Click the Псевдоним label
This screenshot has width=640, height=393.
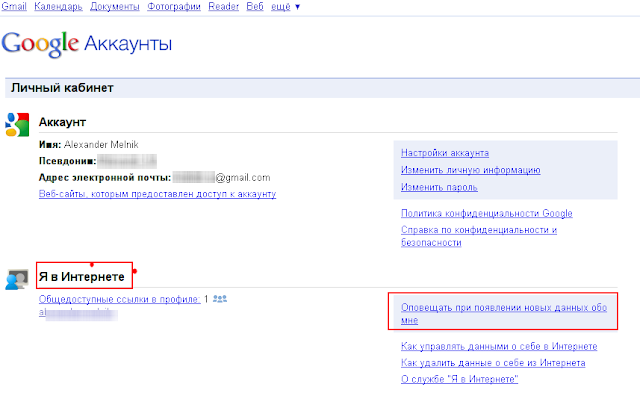pos(67,161)
